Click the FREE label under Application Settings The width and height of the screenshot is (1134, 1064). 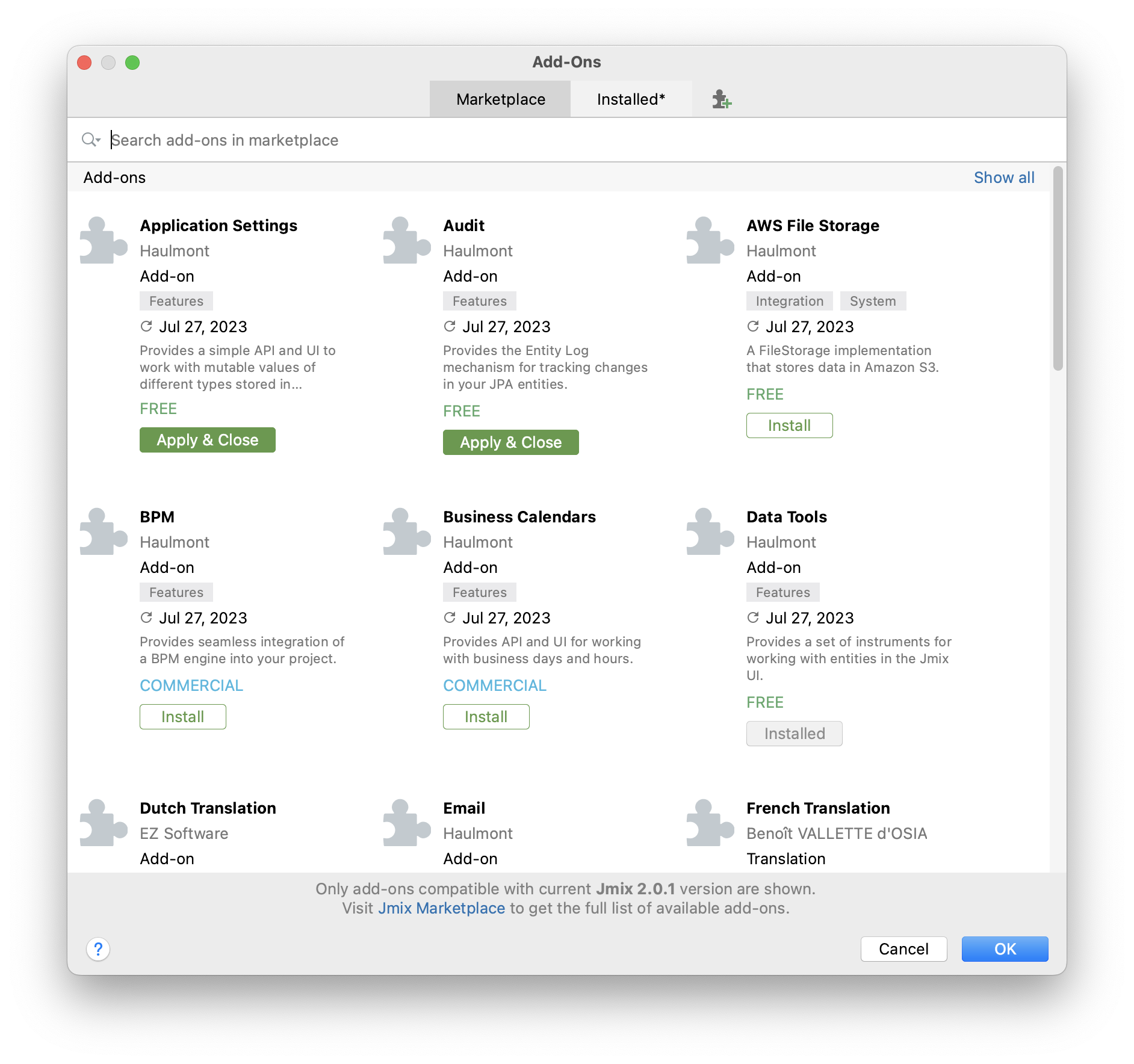(x=158, y=409)
